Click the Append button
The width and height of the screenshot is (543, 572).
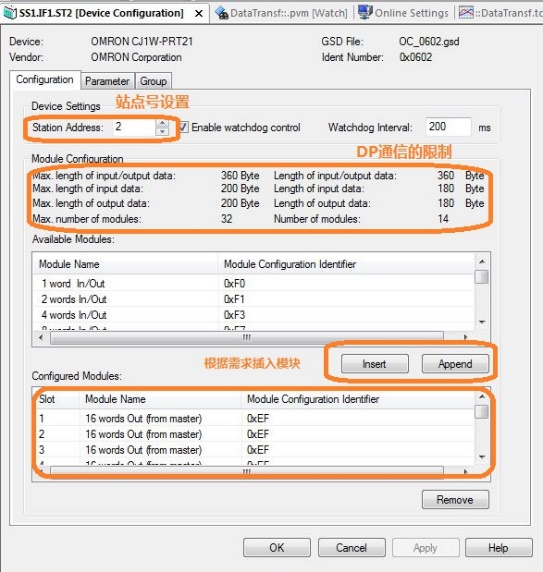point(455,364)
